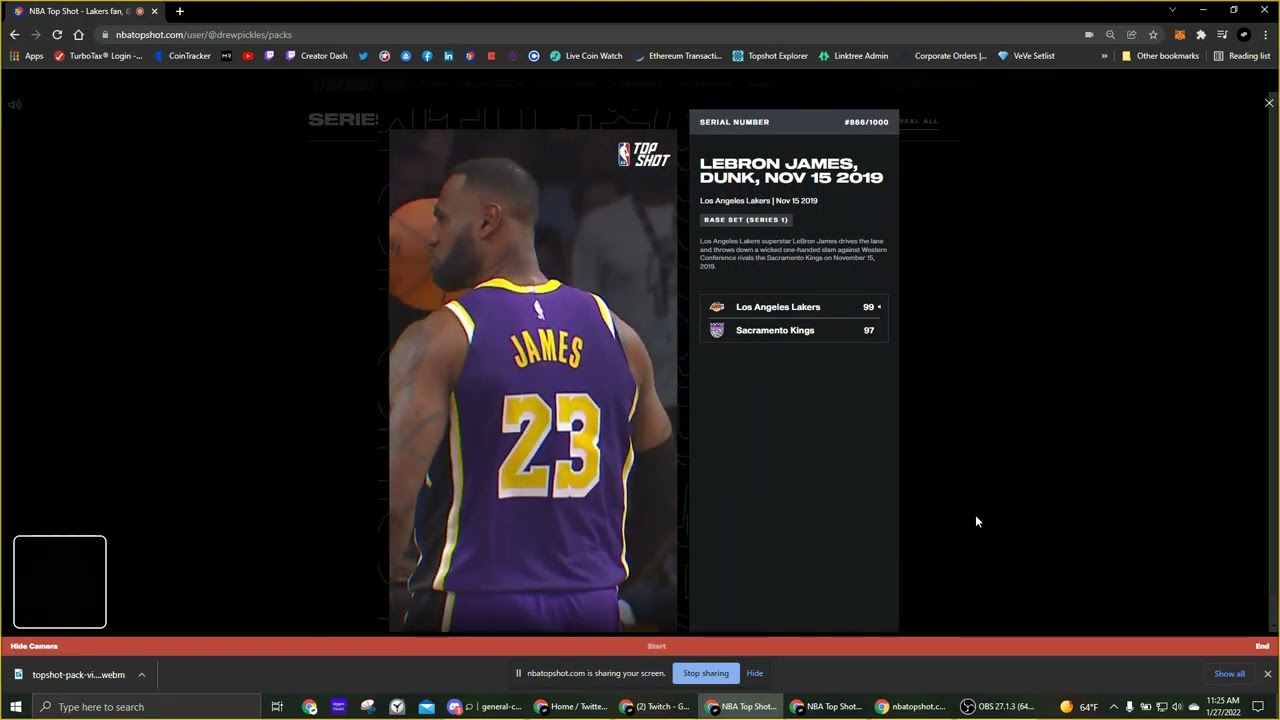The image size is (1280, 720).
Task: Click the zoom magnifier icon in address bar
Action: click(x=1110, y=34)
